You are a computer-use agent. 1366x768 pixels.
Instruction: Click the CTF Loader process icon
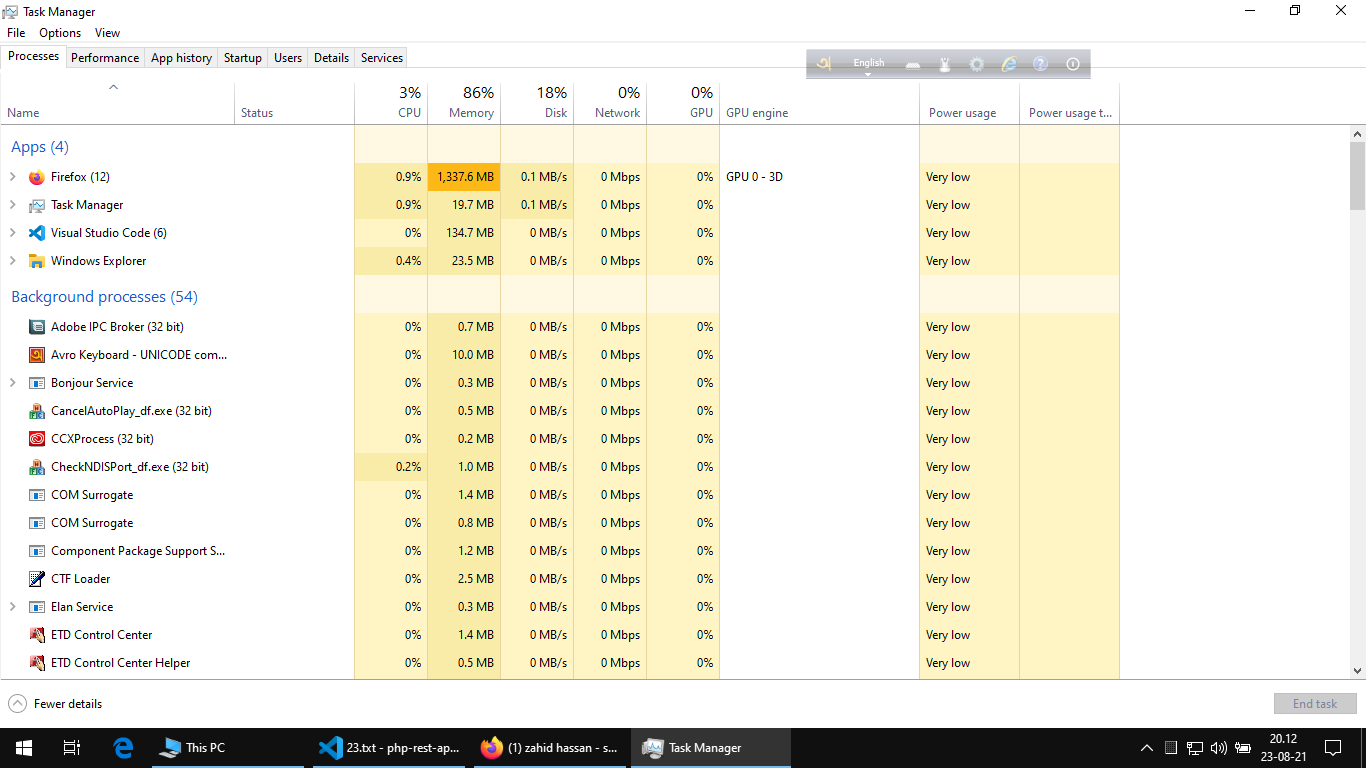[x=37, y=579]
